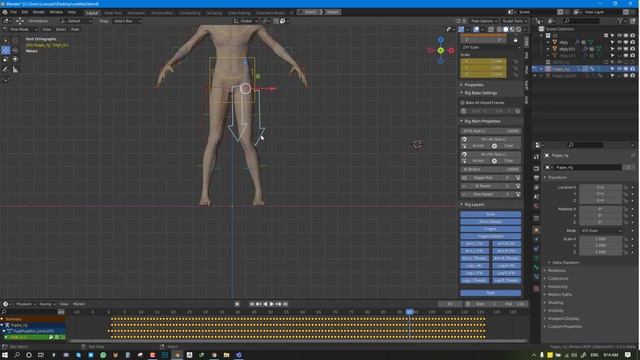Jump to the timeline start frame
640x360 pixels.
252,304
